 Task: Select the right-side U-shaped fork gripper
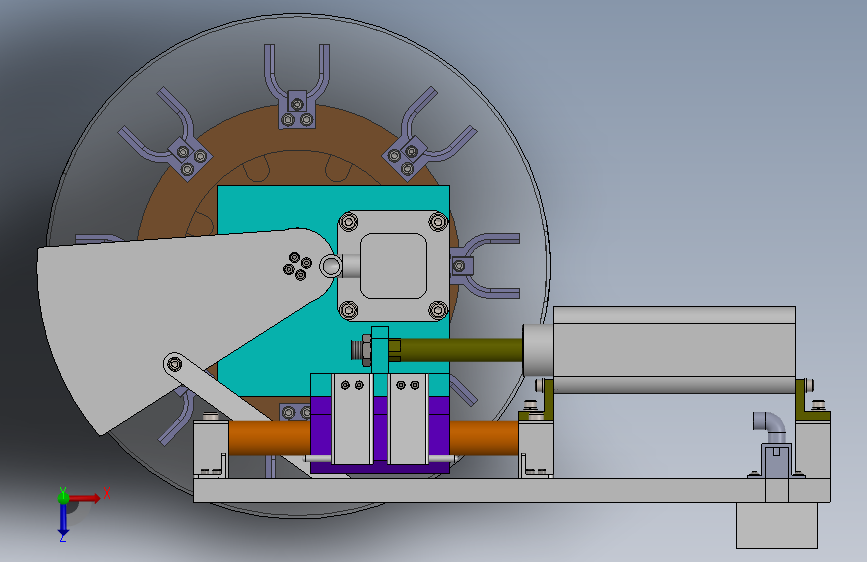485,266
